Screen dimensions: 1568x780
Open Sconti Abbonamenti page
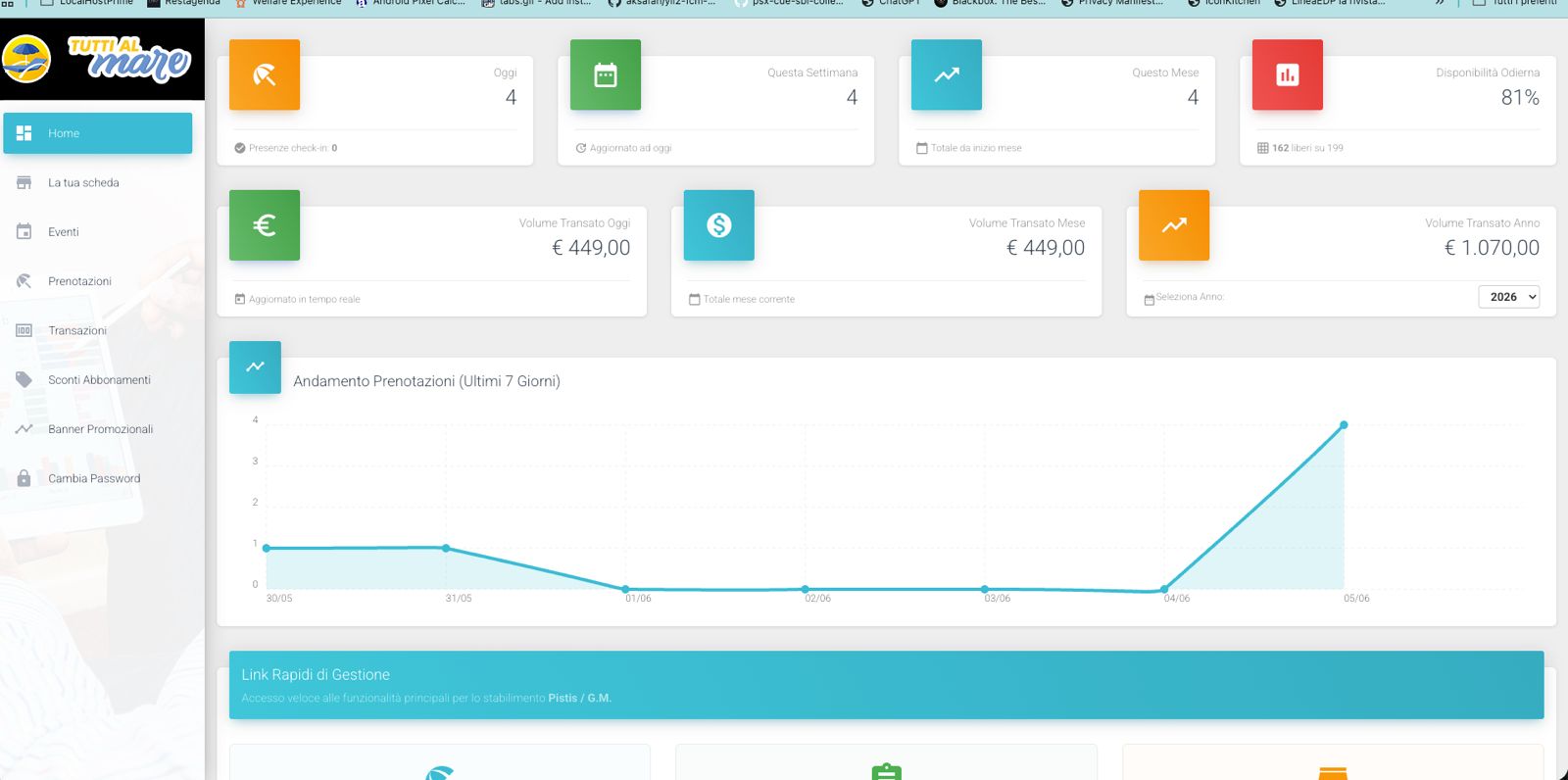pyautogui.click(x=98, y=380)
